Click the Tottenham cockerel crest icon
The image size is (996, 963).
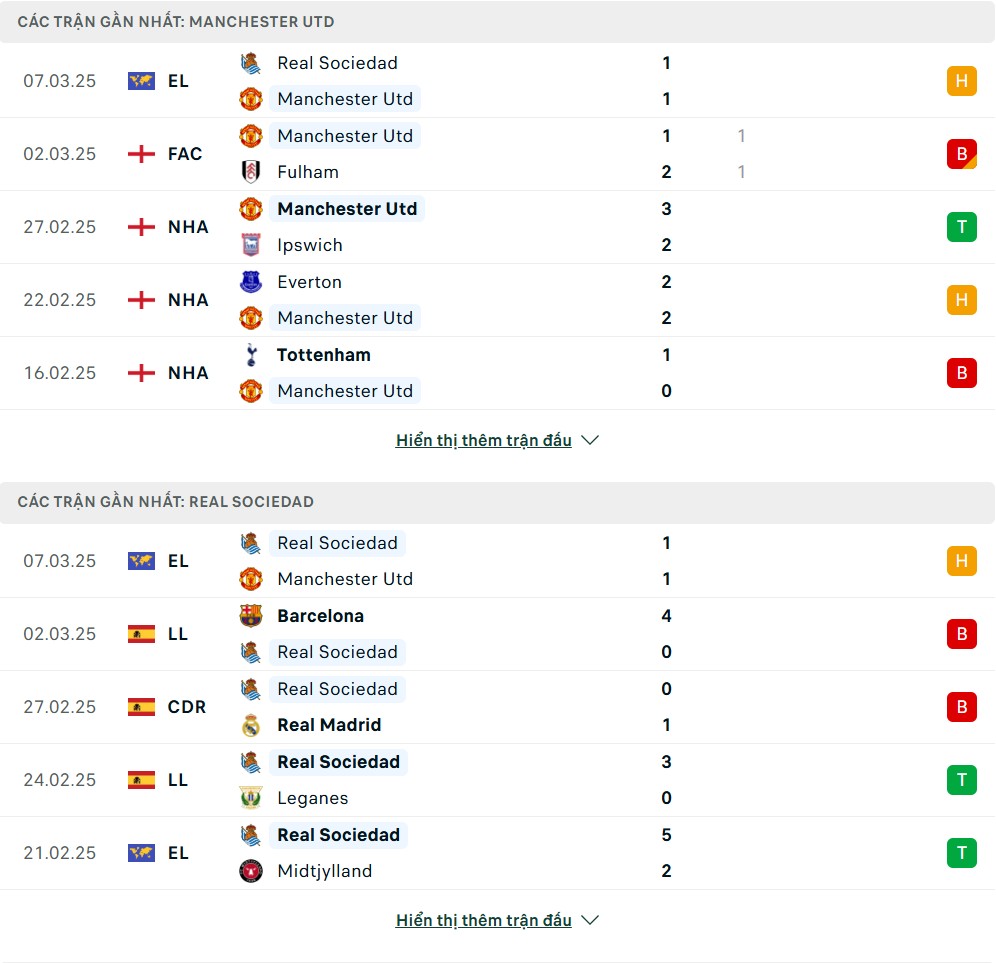coord(251,355)
